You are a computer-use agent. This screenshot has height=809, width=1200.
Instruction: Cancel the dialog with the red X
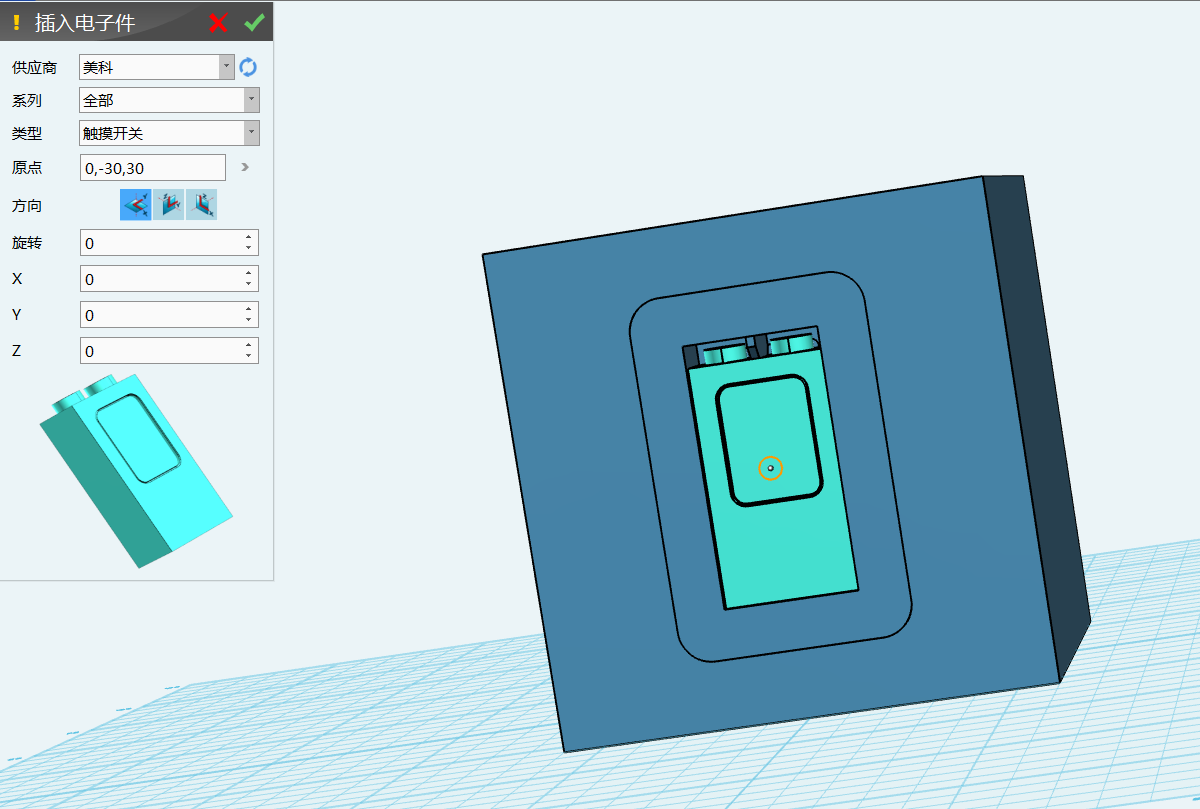(219, 22)
